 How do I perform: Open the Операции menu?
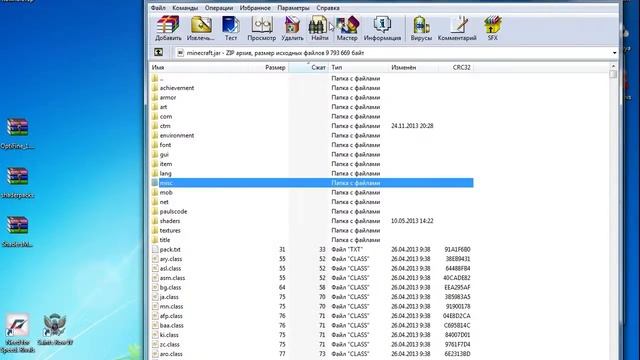[x=219, y=8]
